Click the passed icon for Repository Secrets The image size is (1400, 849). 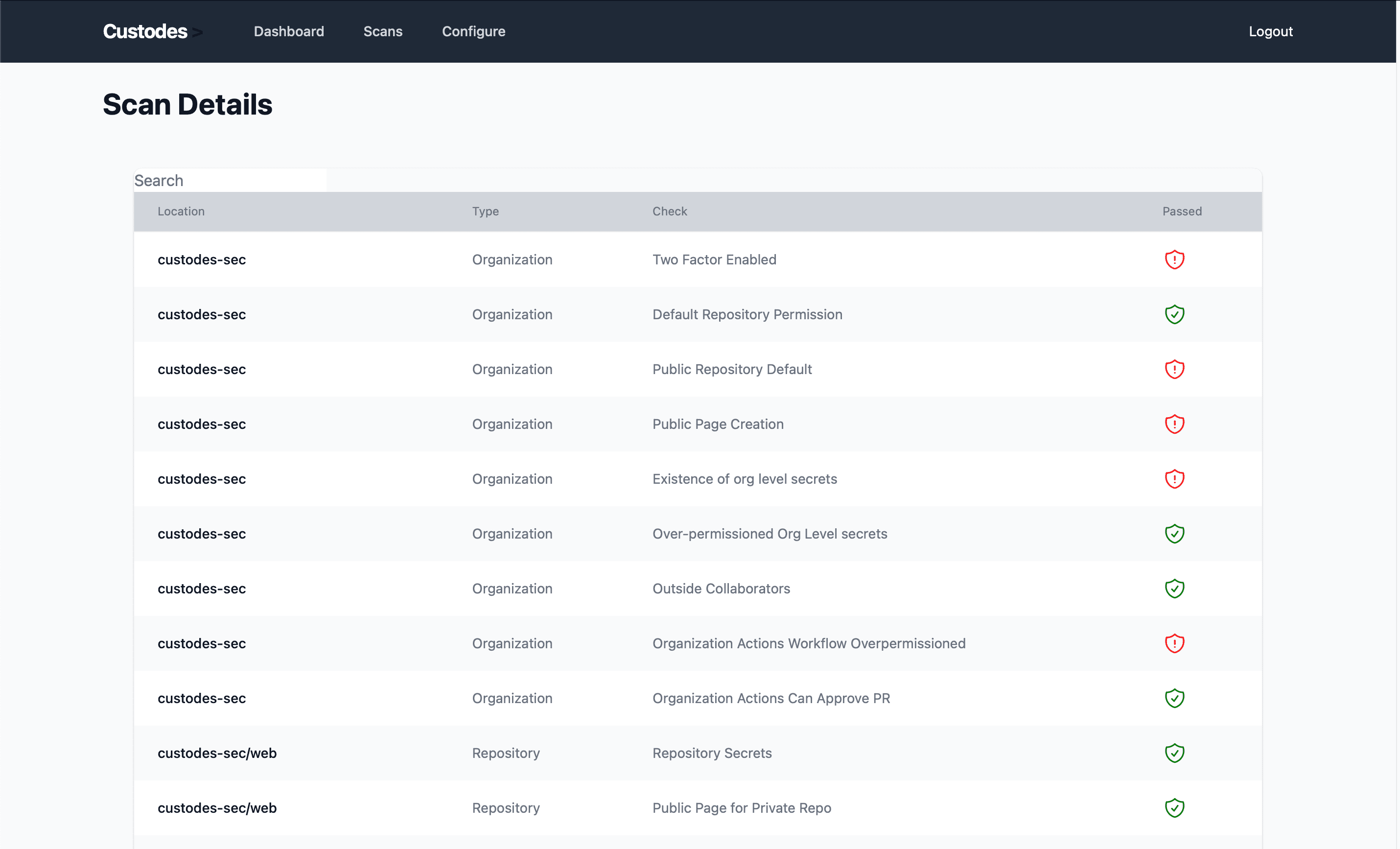click(x=1174, y=753)
